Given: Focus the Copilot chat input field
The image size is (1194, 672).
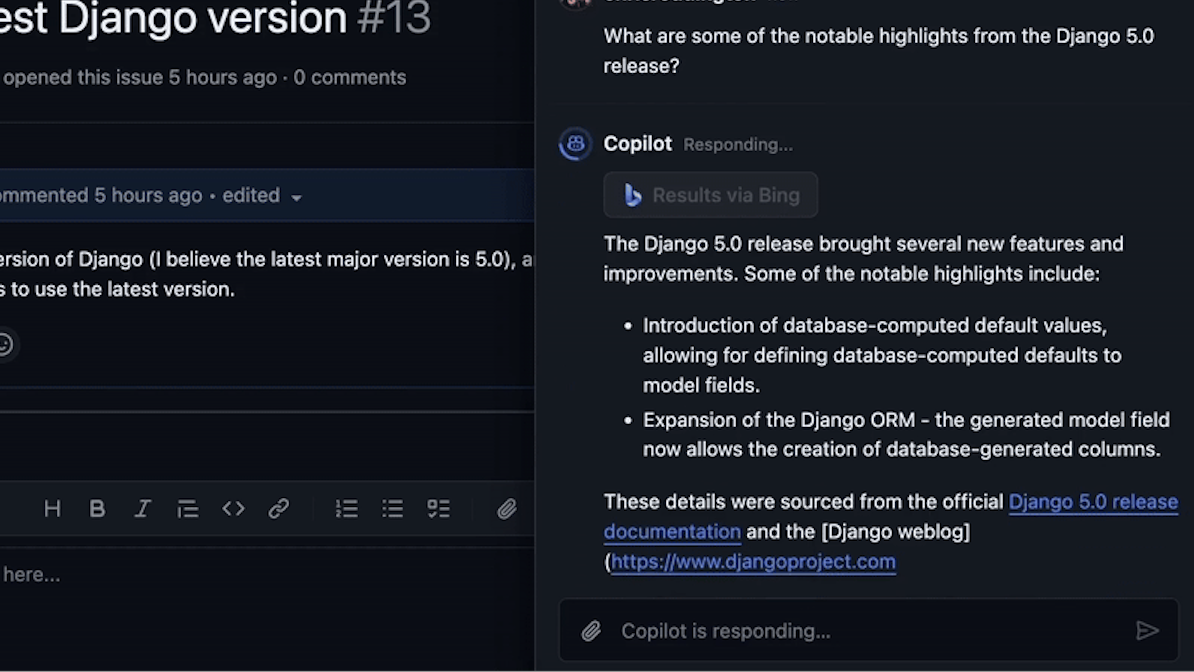Looking at the screenshot, I should pyautogui.click(x=868, y=631).
